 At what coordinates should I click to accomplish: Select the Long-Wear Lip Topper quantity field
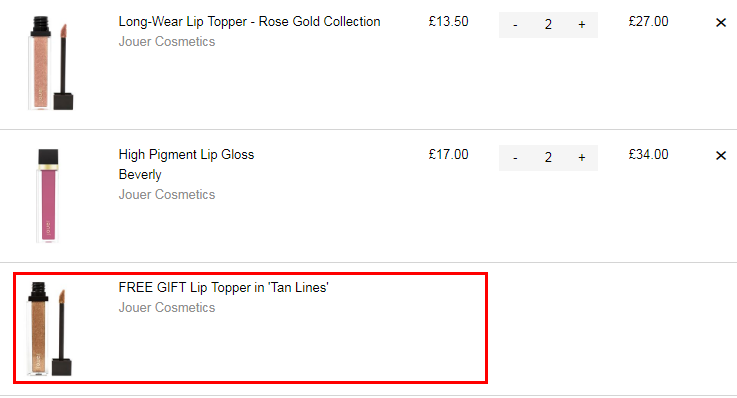(x=548, y=24)
